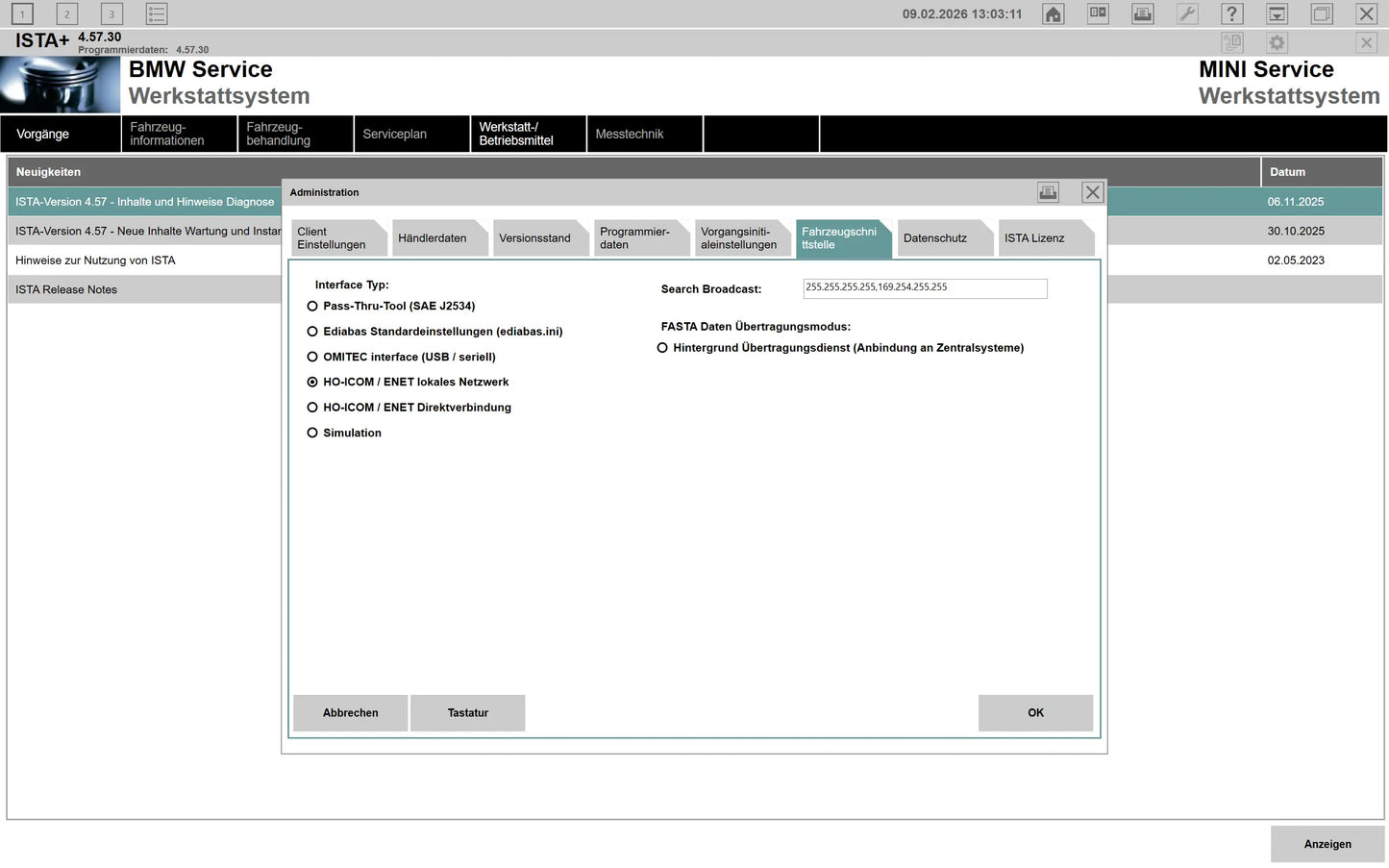Click the print icon in top toolbar
The width and height of the screenshot is (1389, 868).
(x=1142, y=14)
